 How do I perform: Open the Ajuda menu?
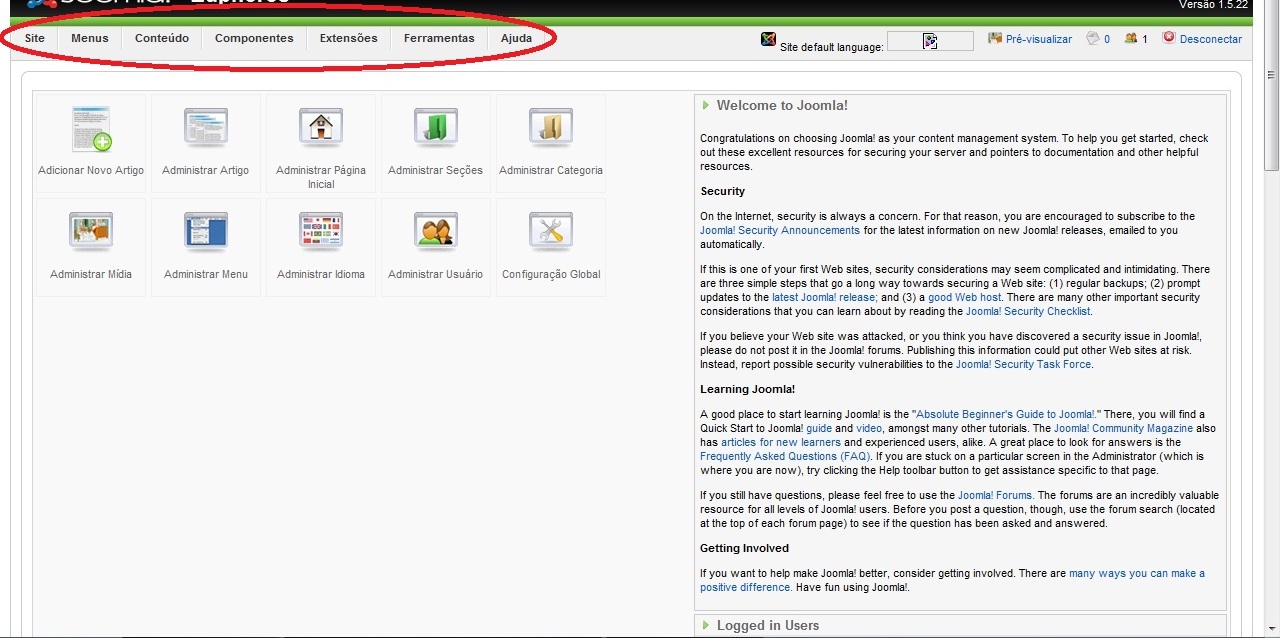coord(517,38)
